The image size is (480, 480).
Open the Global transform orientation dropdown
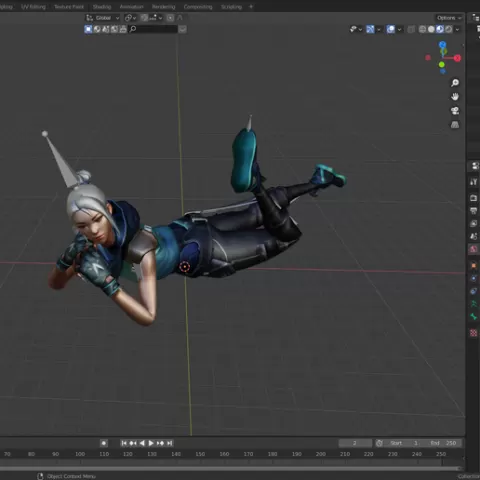pyautogui.click(x=102, y=18)
